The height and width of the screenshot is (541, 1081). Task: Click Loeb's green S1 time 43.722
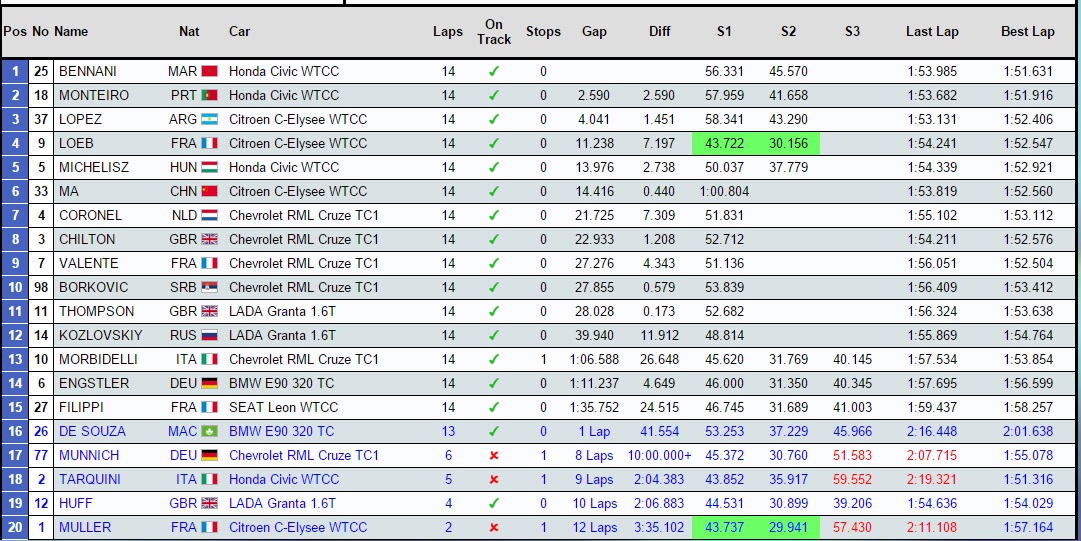click(724, 144)
